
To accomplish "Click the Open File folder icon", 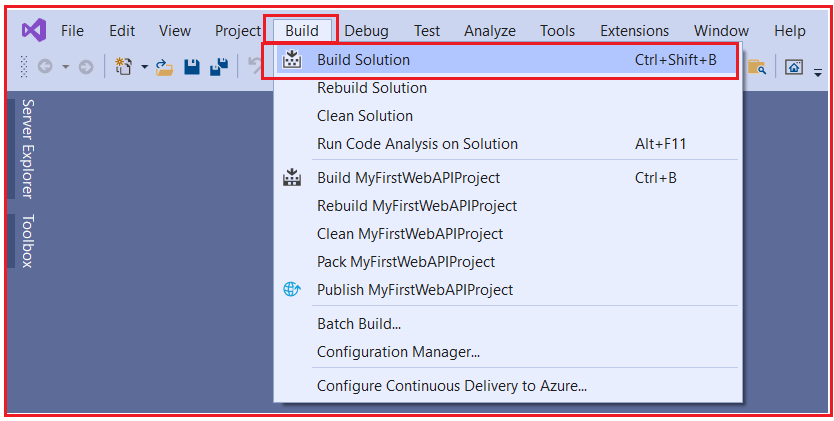I will (x=164, y=67).
